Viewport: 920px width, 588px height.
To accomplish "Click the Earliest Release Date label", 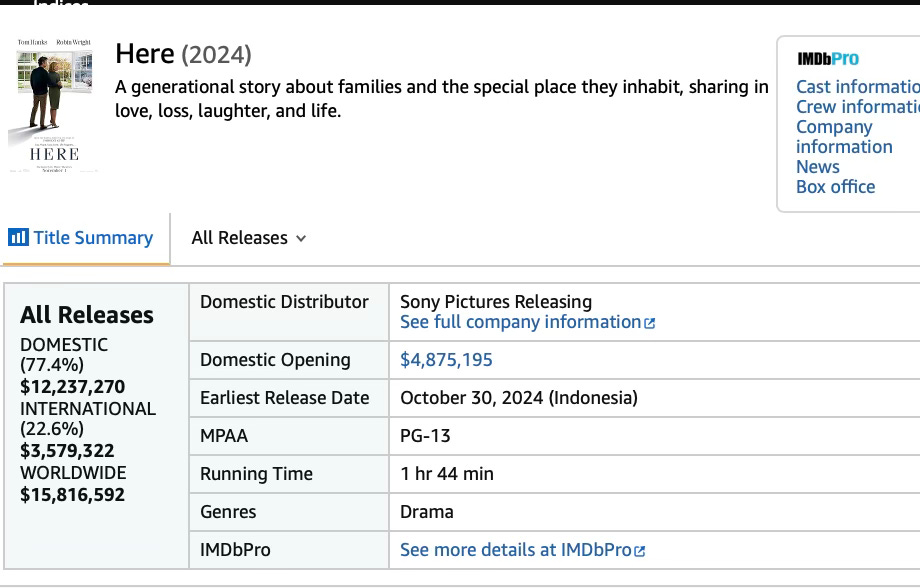I will point(285,398).
